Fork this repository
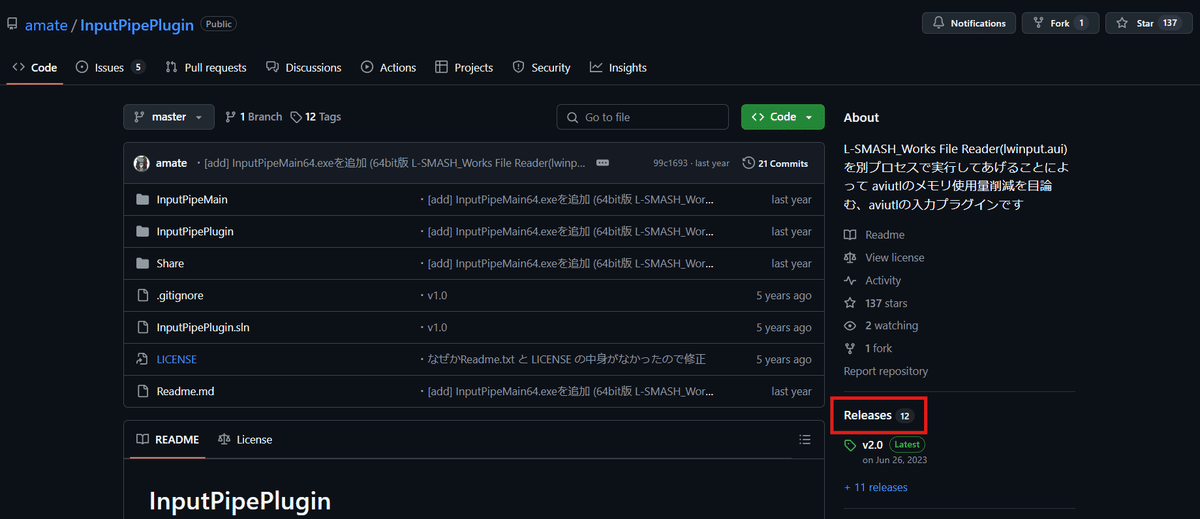Screen dimensions: 1200x519 1060,23
